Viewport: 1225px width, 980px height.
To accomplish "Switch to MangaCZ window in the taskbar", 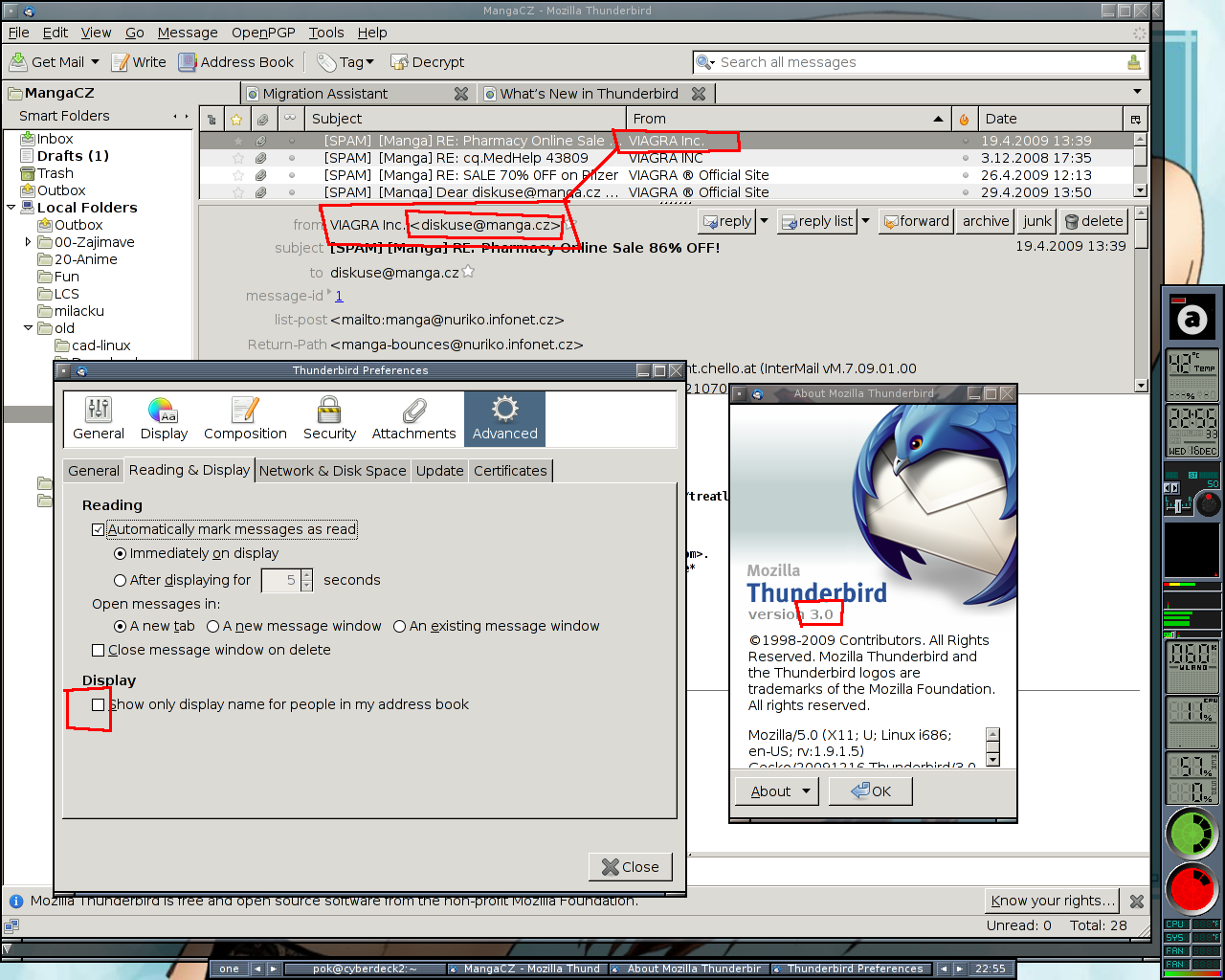I will (524, 969).
